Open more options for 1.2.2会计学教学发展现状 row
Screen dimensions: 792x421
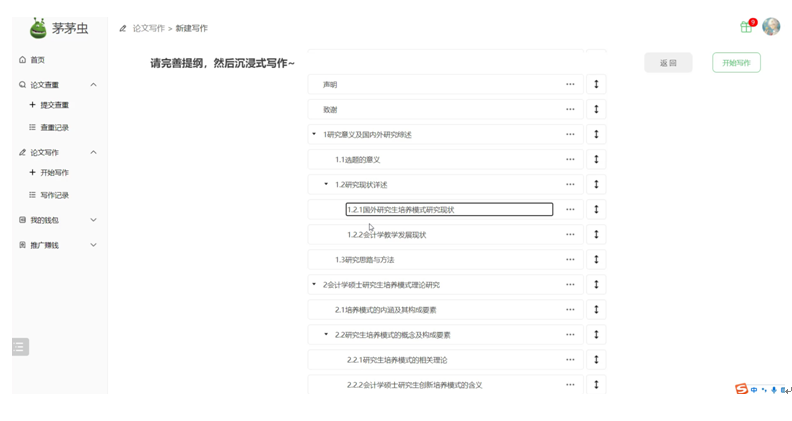[570, 234]
